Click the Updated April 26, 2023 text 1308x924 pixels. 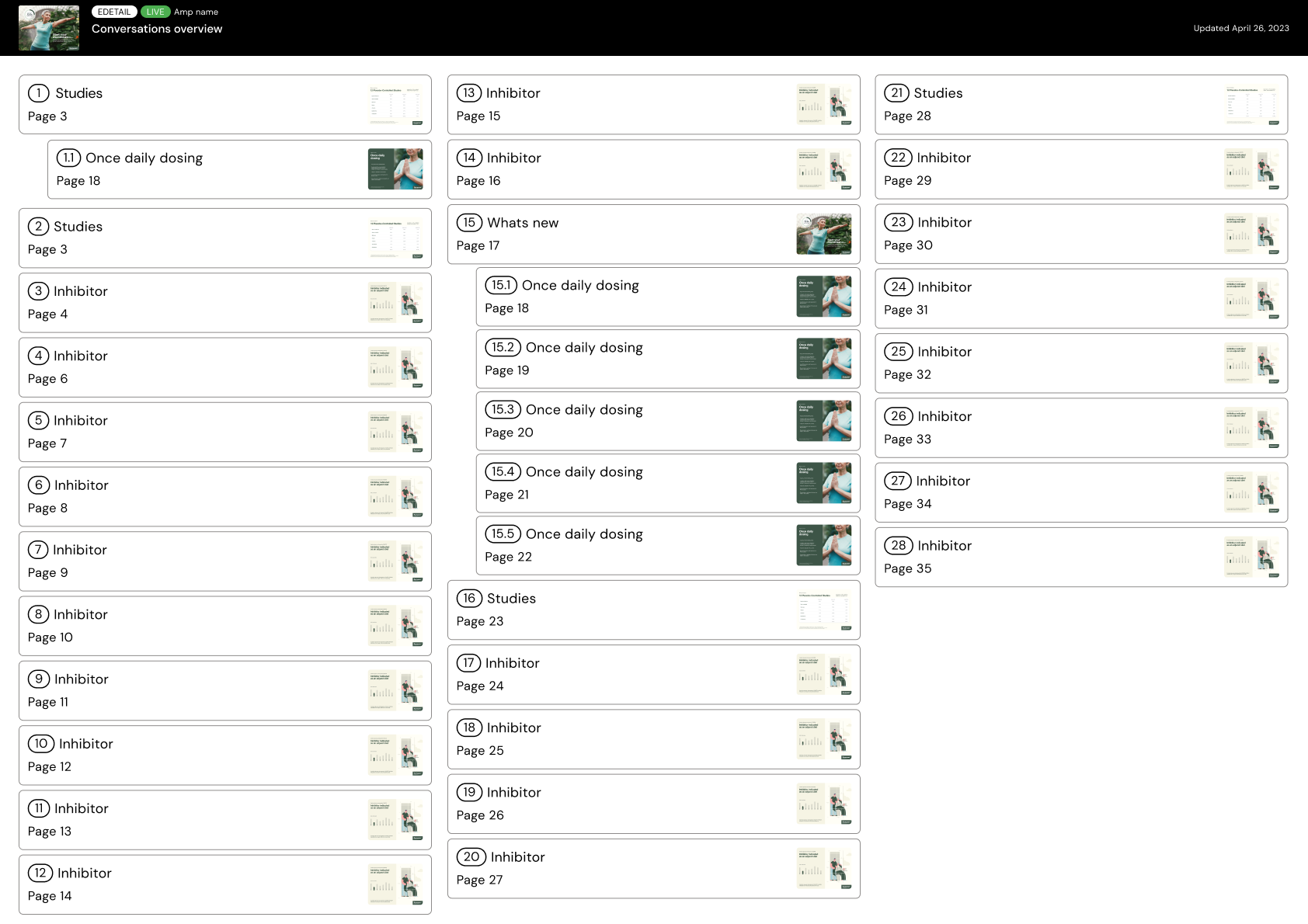coord(1240,28)
